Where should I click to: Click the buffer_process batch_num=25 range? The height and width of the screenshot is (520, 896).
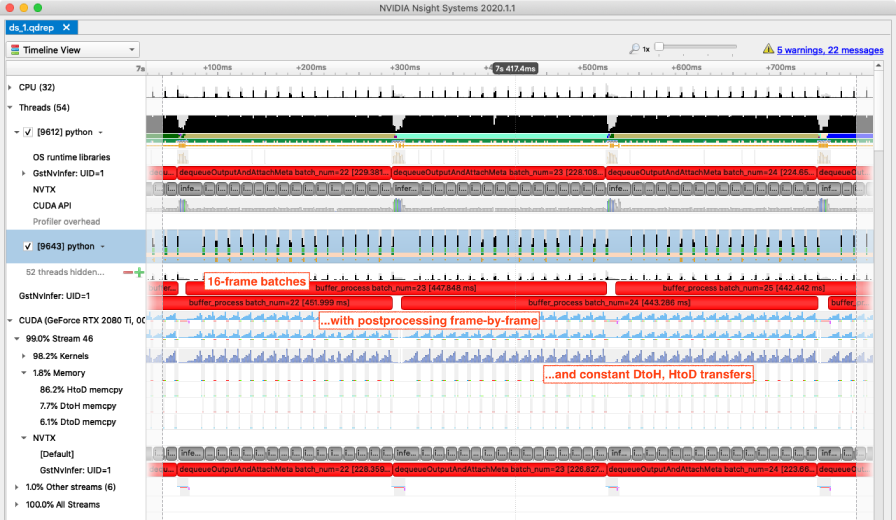743,288
